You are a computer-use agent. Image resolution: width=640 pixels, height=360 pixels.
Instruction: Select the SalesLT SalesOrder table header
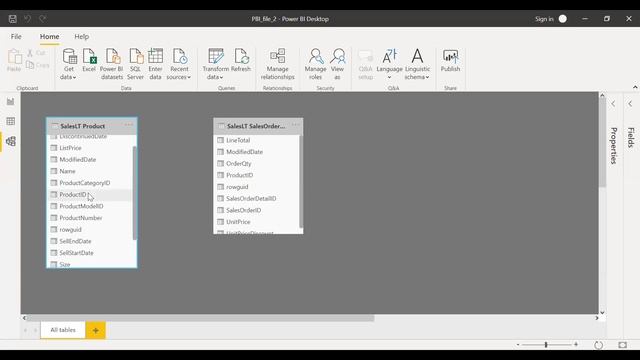[258, 126]
